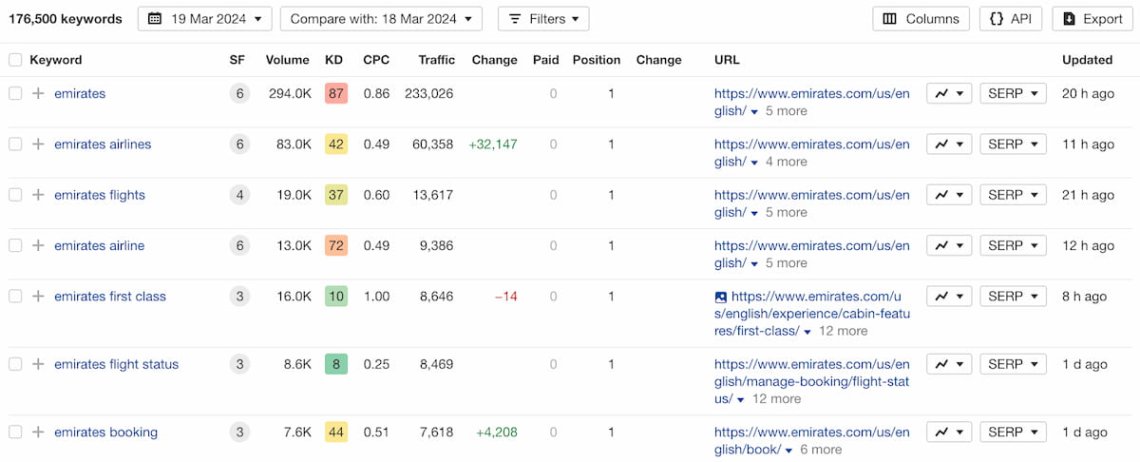Expand '12 more' URLs for flight status row

click(769, 399)
